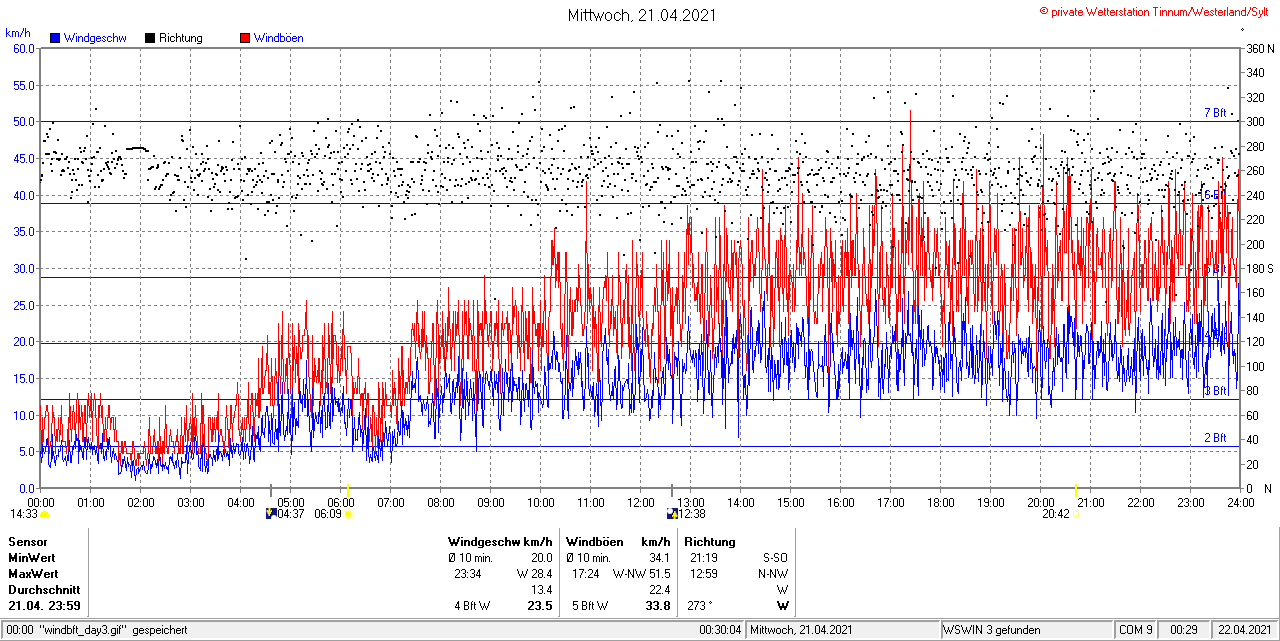
Task: Click the current wind speed 23.5
Action: click(540, 606)
